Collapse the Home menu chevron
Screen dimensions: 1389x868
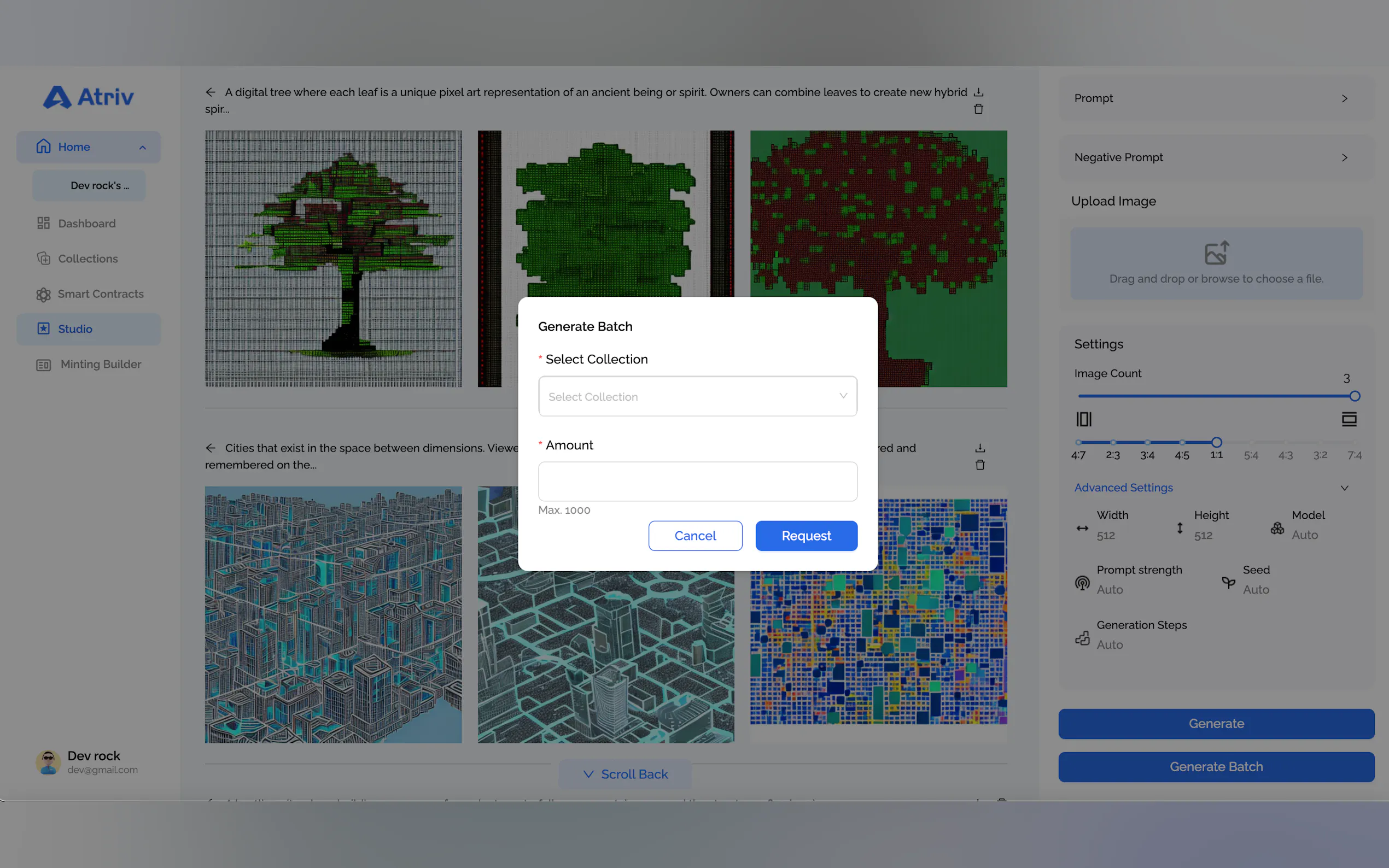pyautogui.click(x=142, y=148)
